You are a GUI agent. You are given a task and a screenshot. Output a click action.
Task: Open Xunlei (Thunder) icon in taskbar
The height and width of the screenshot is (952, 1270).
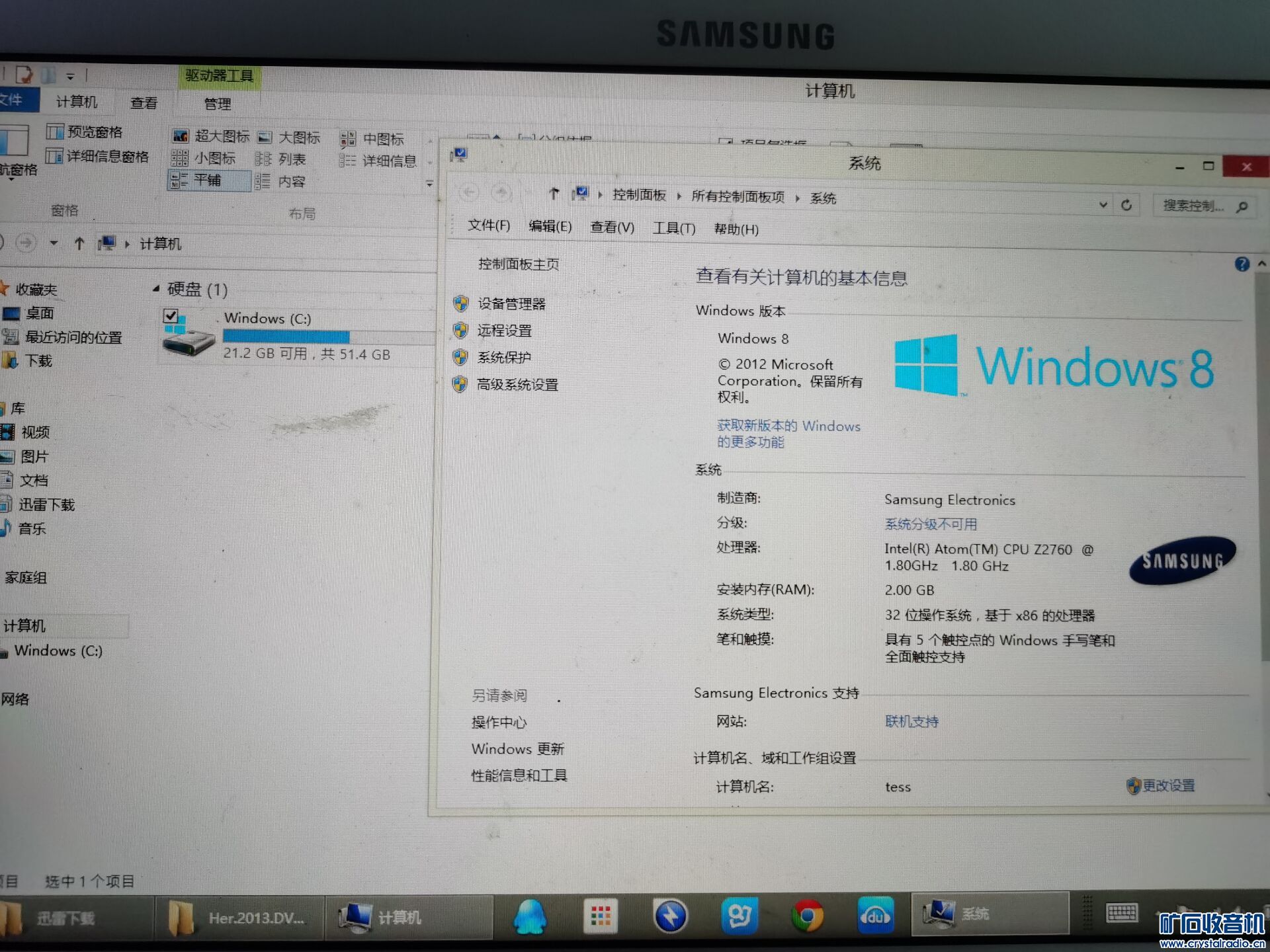[x=670, y=916]
